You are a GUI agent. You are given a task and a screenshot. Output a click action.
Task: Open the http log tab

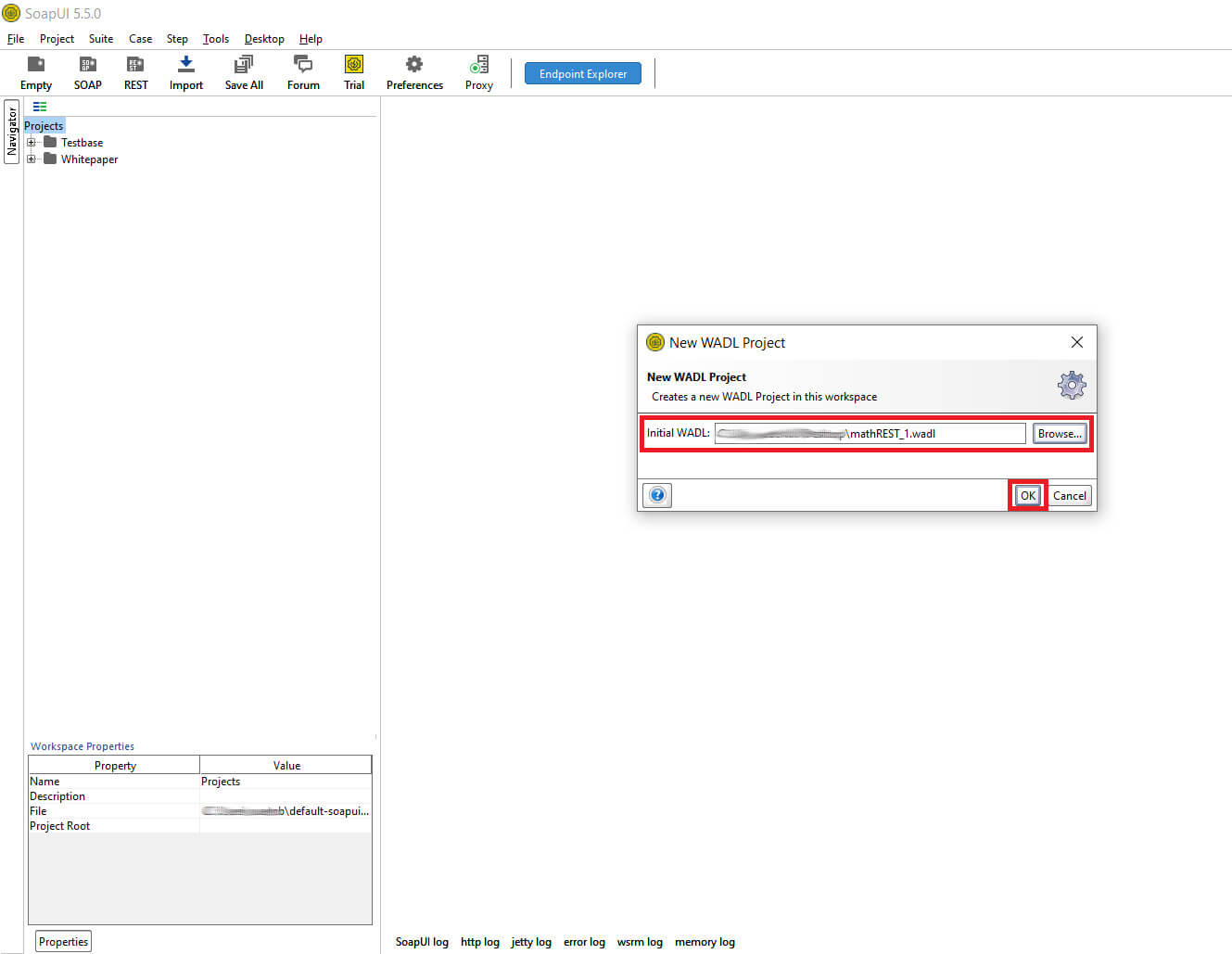480,941
